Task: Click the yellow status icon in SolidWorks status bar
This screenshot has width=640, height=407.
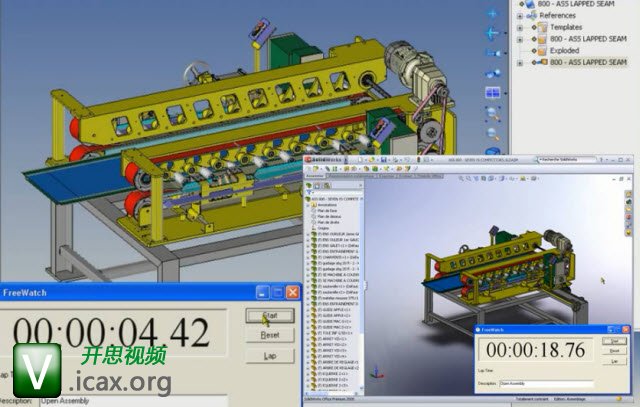Action: click(619, 399)
